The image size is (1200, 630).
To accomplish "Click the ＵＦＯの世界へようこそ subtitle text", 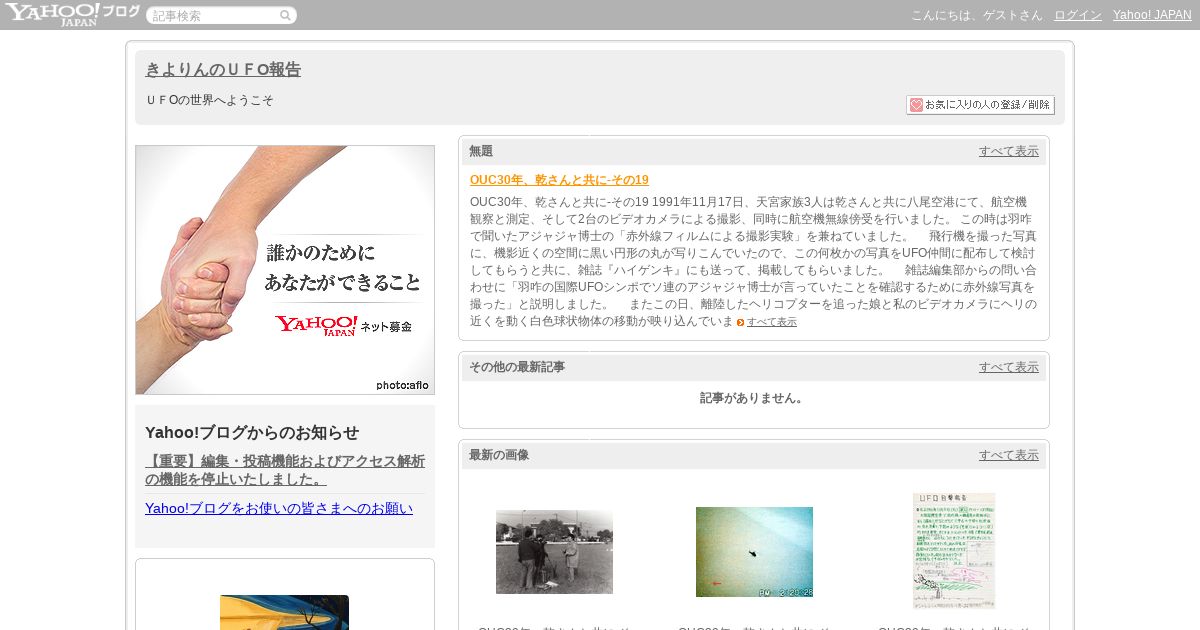I will click(x=209, y=100).
